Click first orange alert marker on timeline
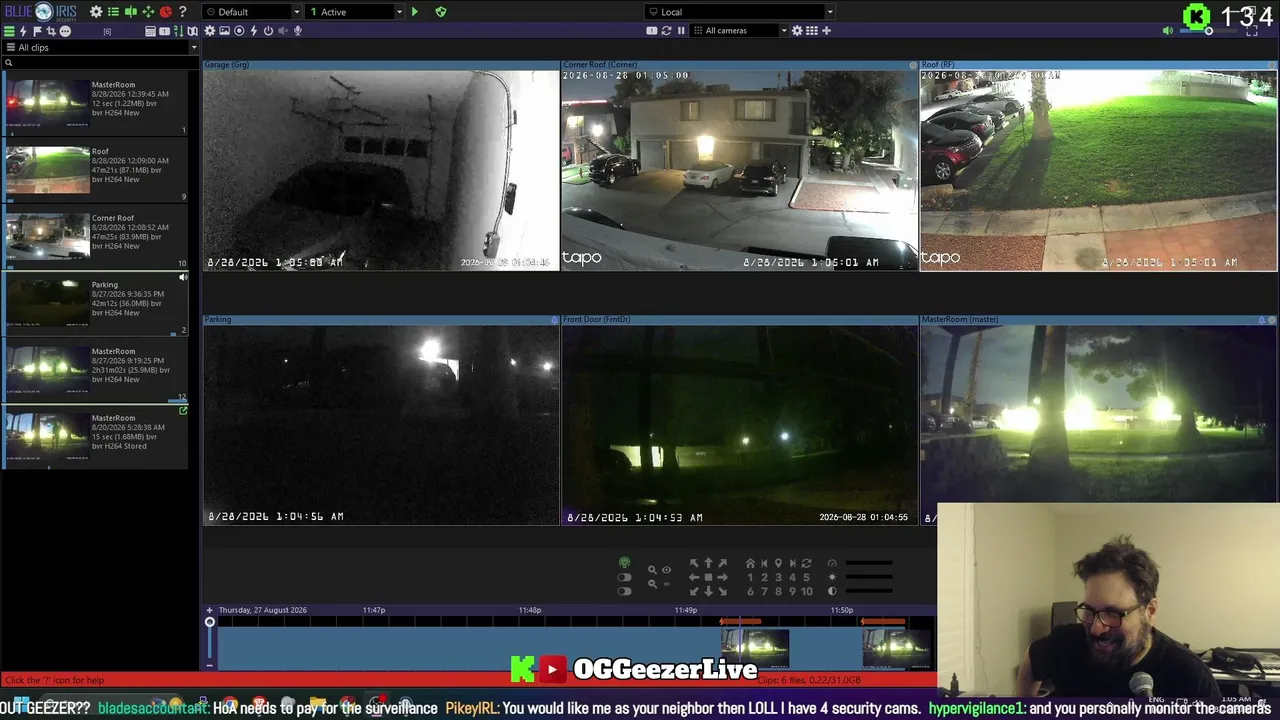1280x720 pixels. (x=741, y=622)
